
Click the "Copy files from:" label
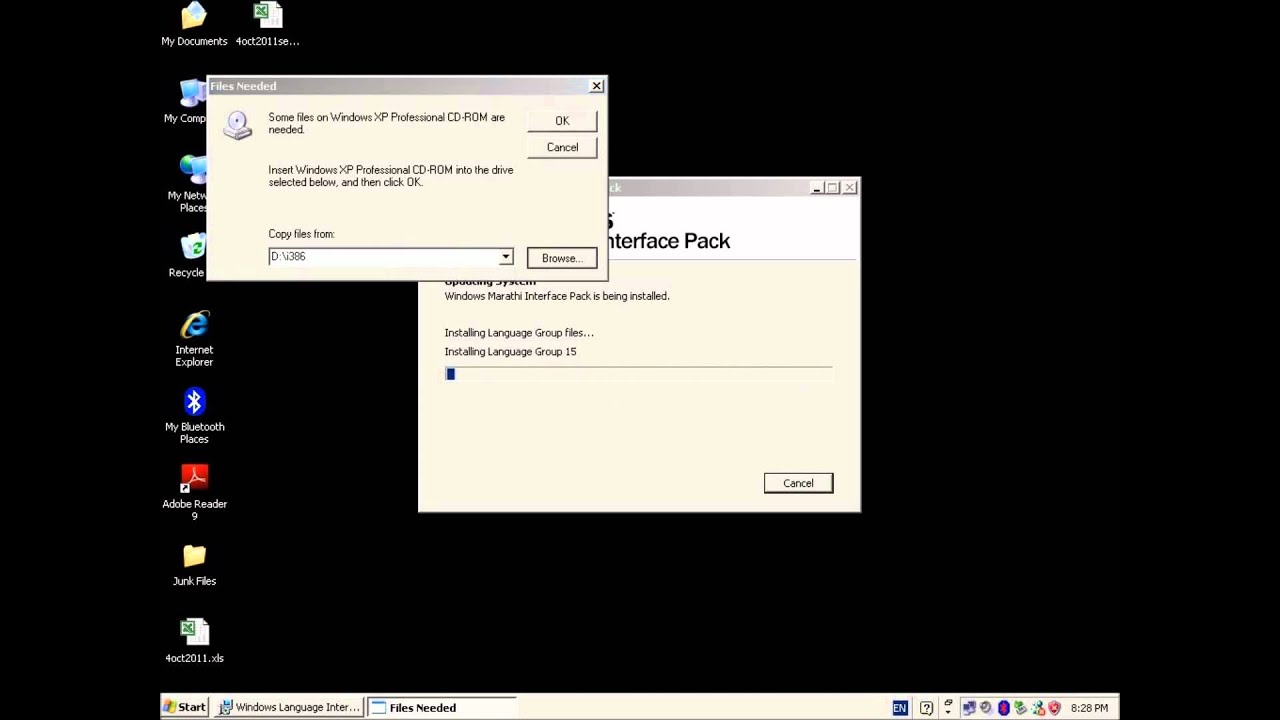click(301, 234)
